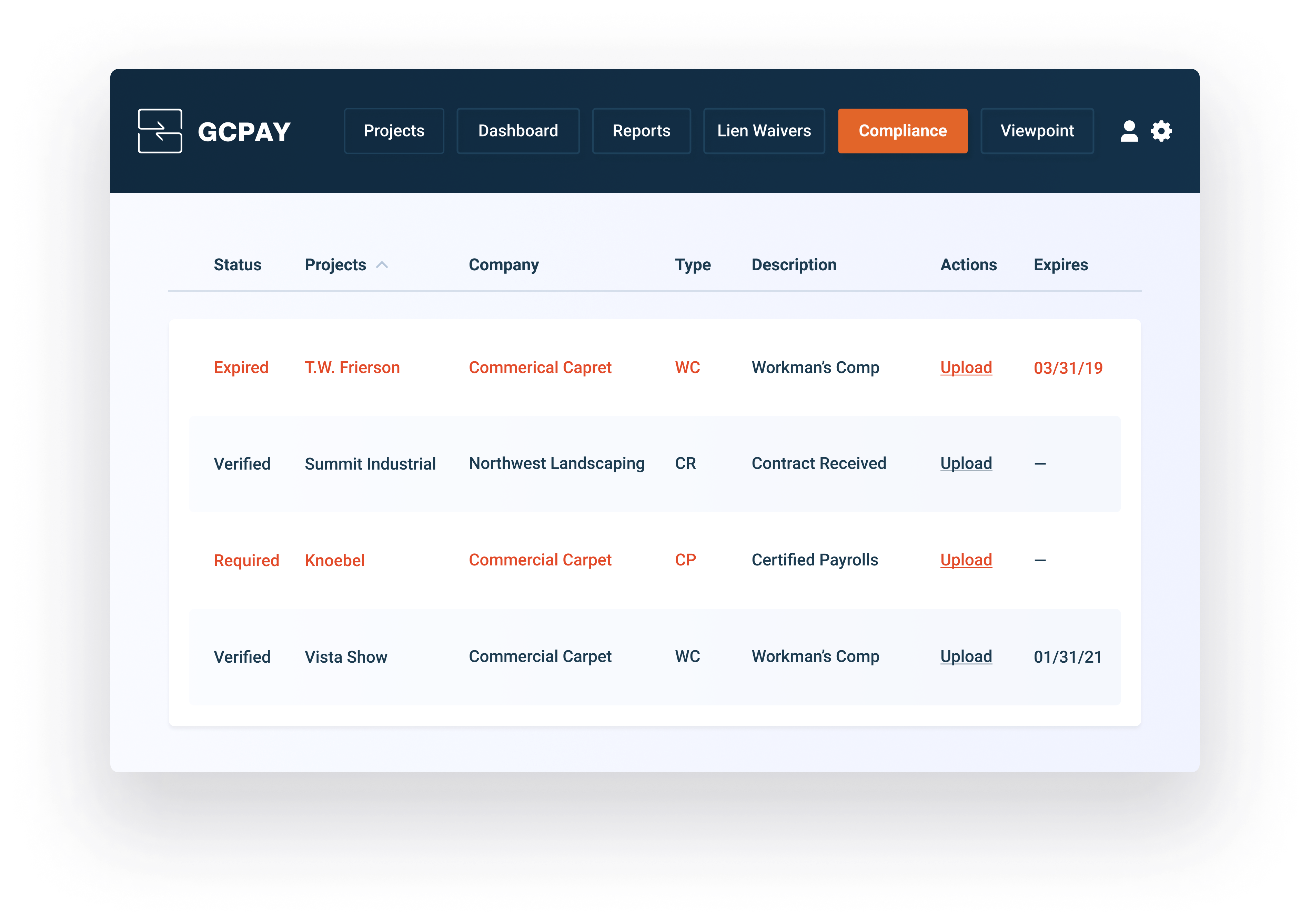Select the Summit Industrial project cell
Viewport: 1310px width, 924px height.
click(370, 464)
